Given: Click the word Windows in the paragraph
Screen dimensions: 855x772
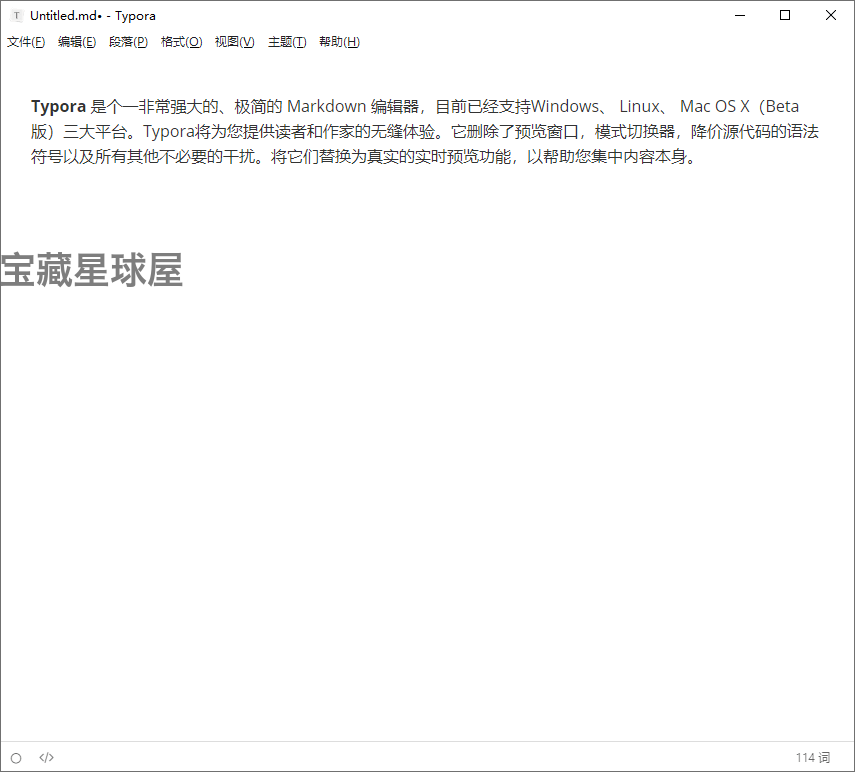Looking at the screenshot, I should (565, 106).
